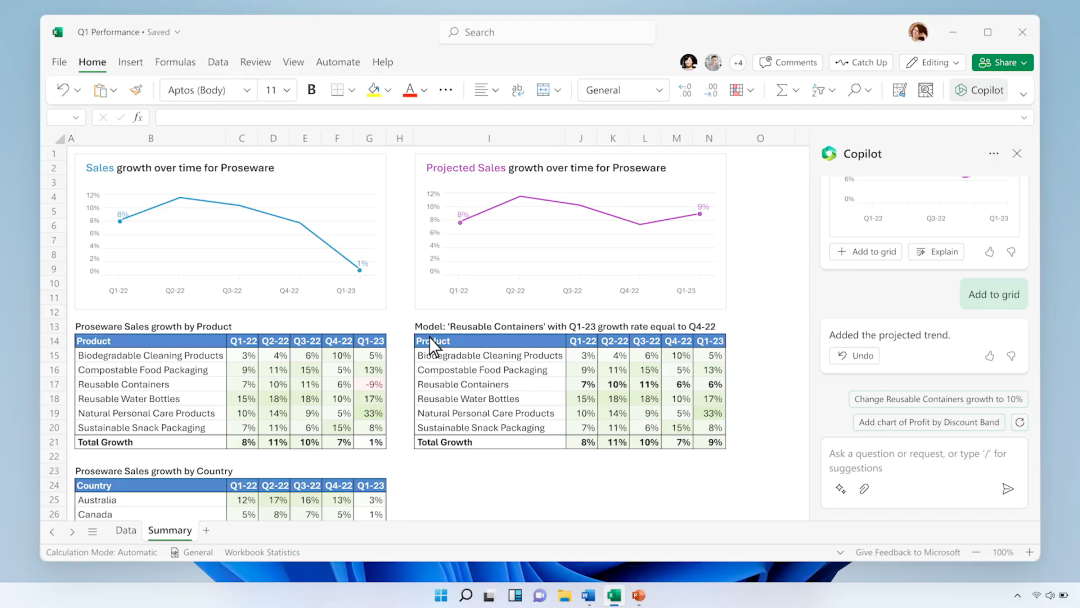Click the Borders icon
The image size is (1080, 608).
click(x=337, y=90)
